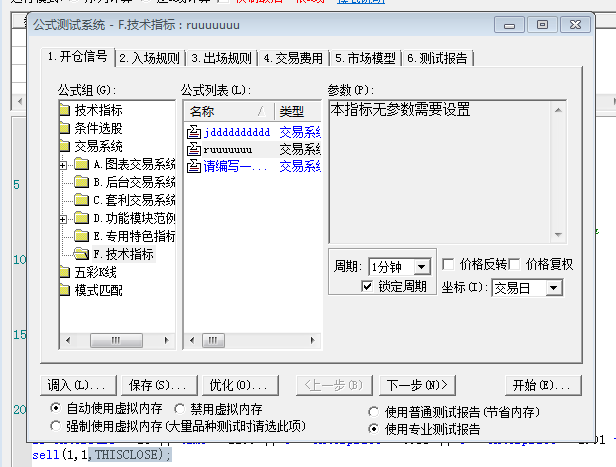Select the 五彩K线 folder icon

(x=65, y=272)
